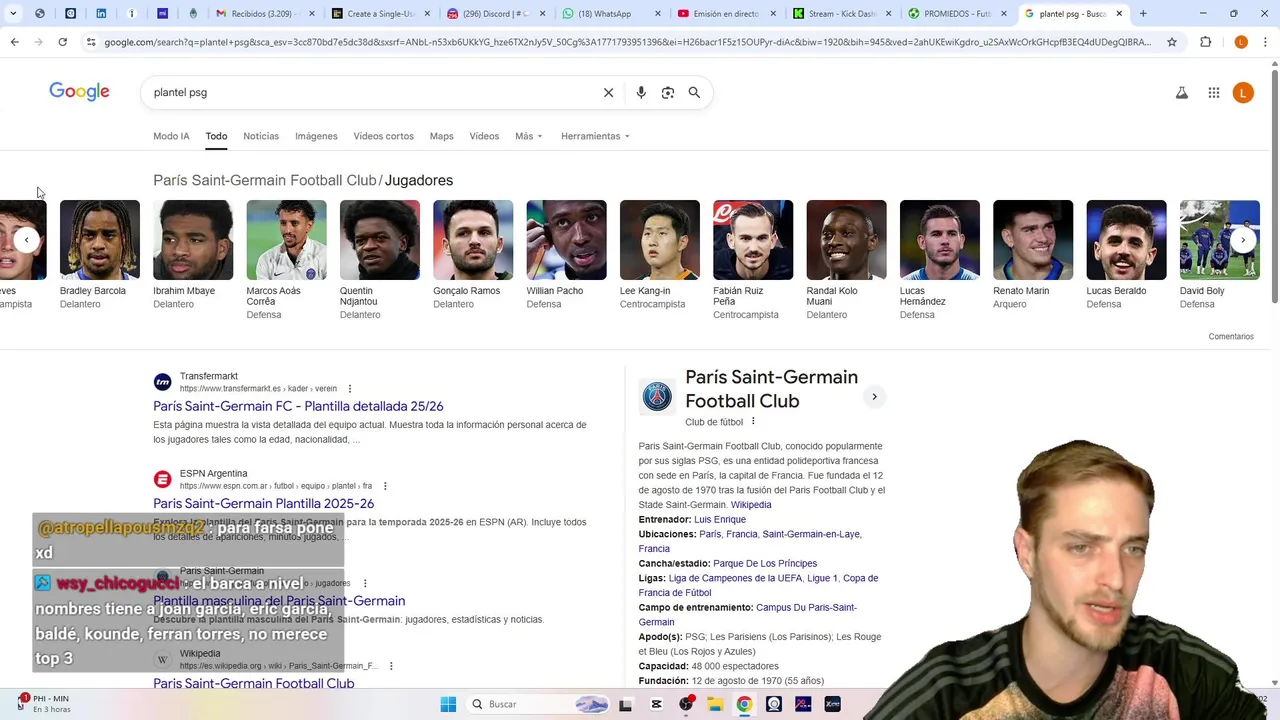
Task: Open the Windows Start menu
Action: click(448, 704)
